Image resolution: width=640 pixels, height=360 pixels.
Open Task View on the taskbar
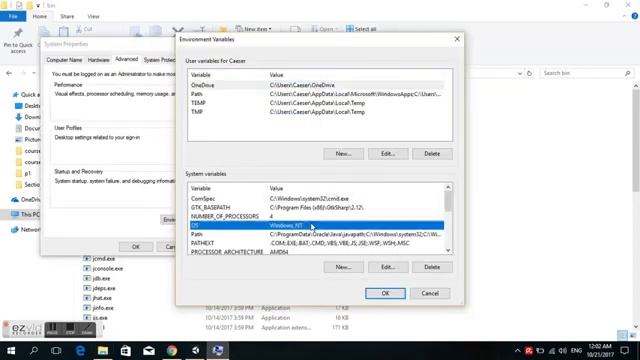coord(56,351)
